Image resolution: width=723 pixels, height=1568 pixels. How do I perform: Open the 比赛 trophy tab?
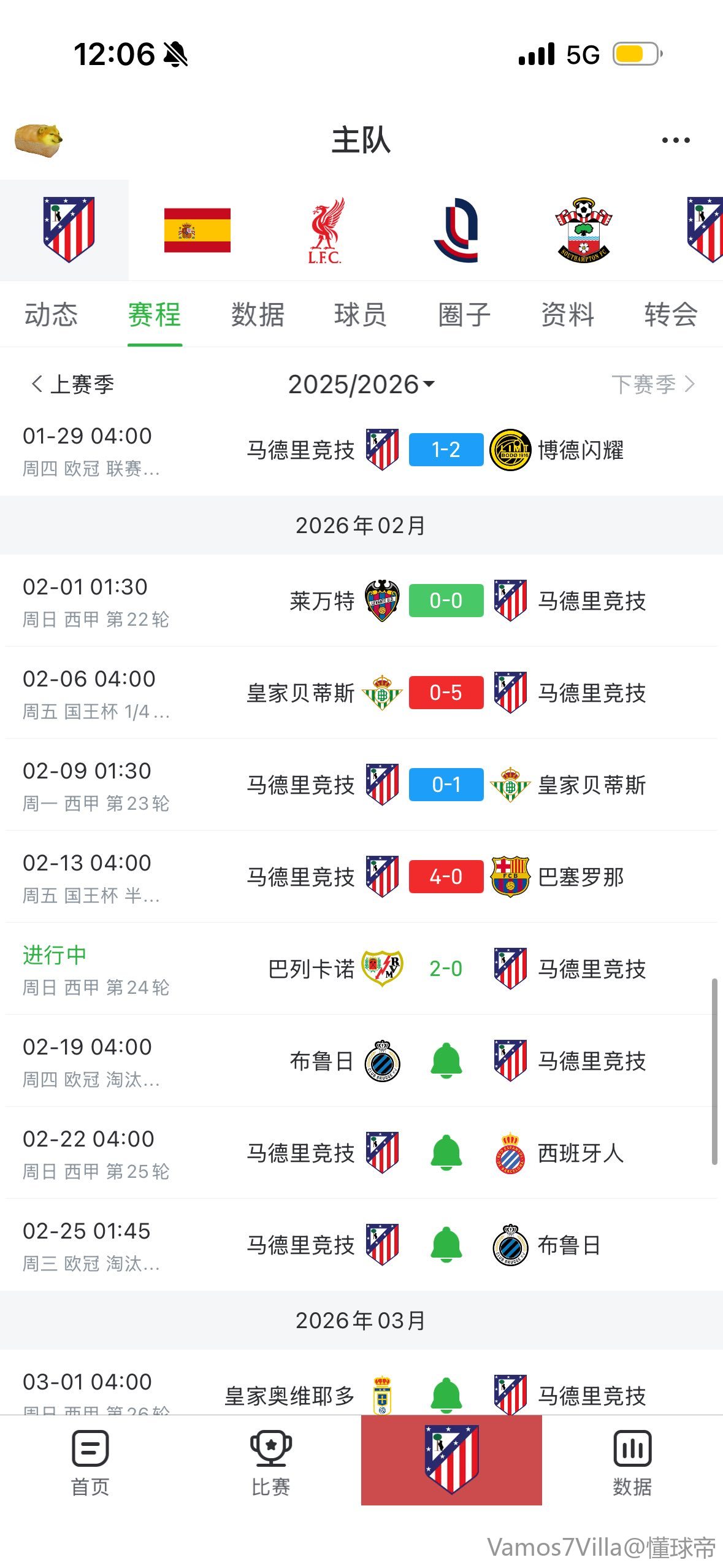pos(270,1460)
